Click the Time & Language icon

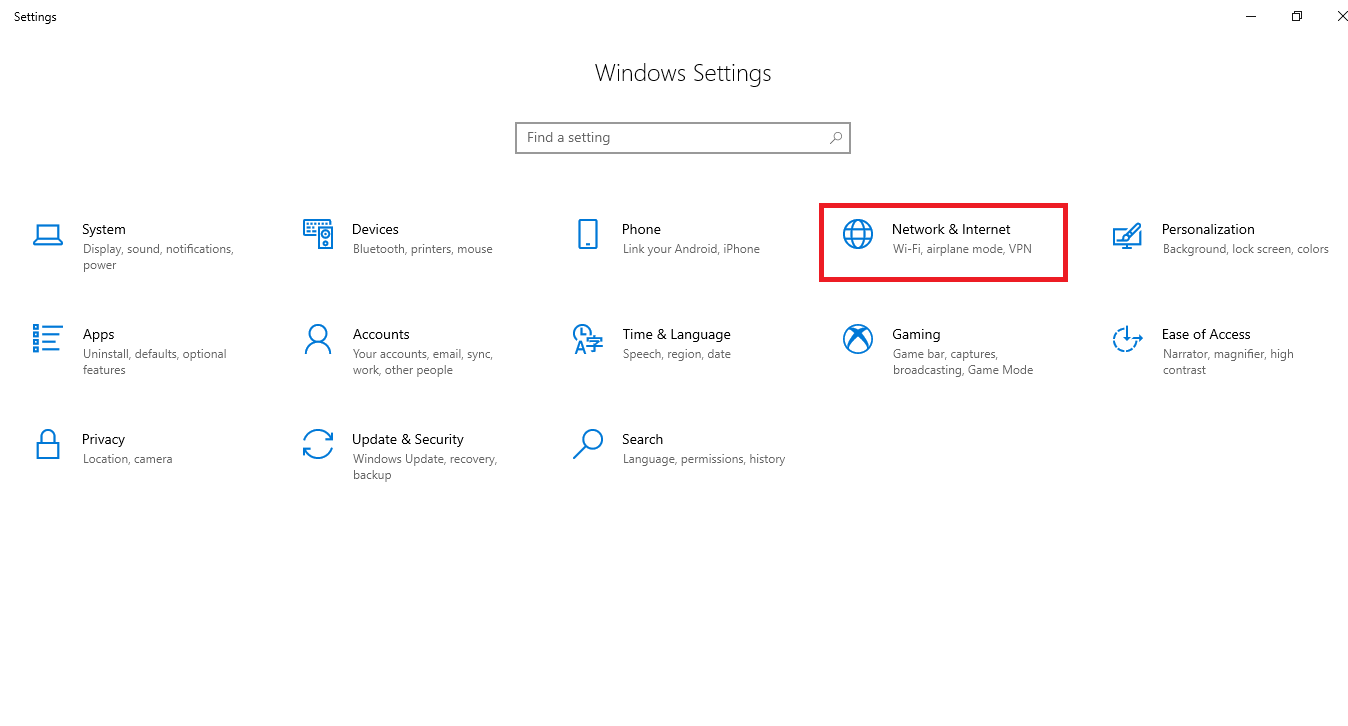pos(588,339)
